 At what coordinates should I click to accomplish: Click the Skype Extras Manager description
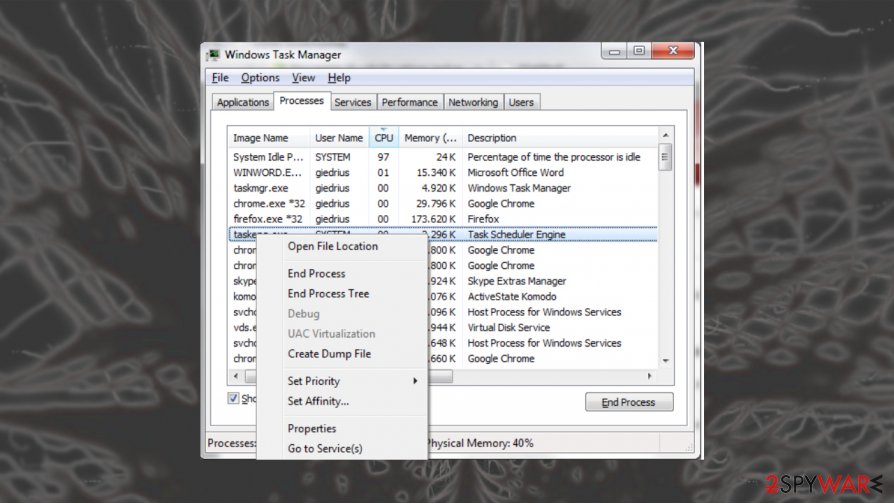pyautogui.click(x=517, y=281)
